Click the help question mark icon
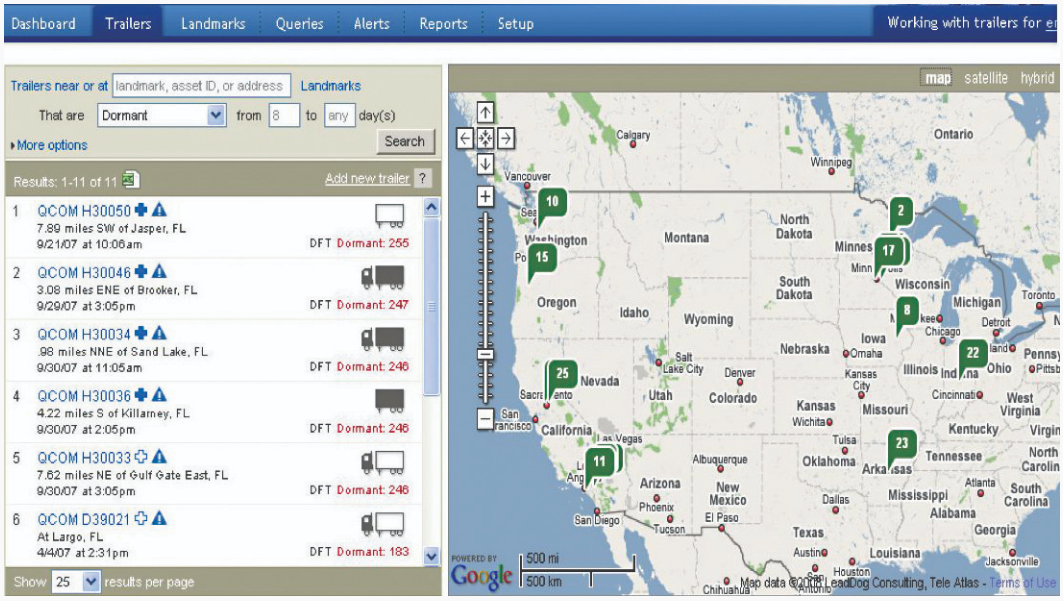The height and width of the screenshot is (601, 1063). coord(424,179)
